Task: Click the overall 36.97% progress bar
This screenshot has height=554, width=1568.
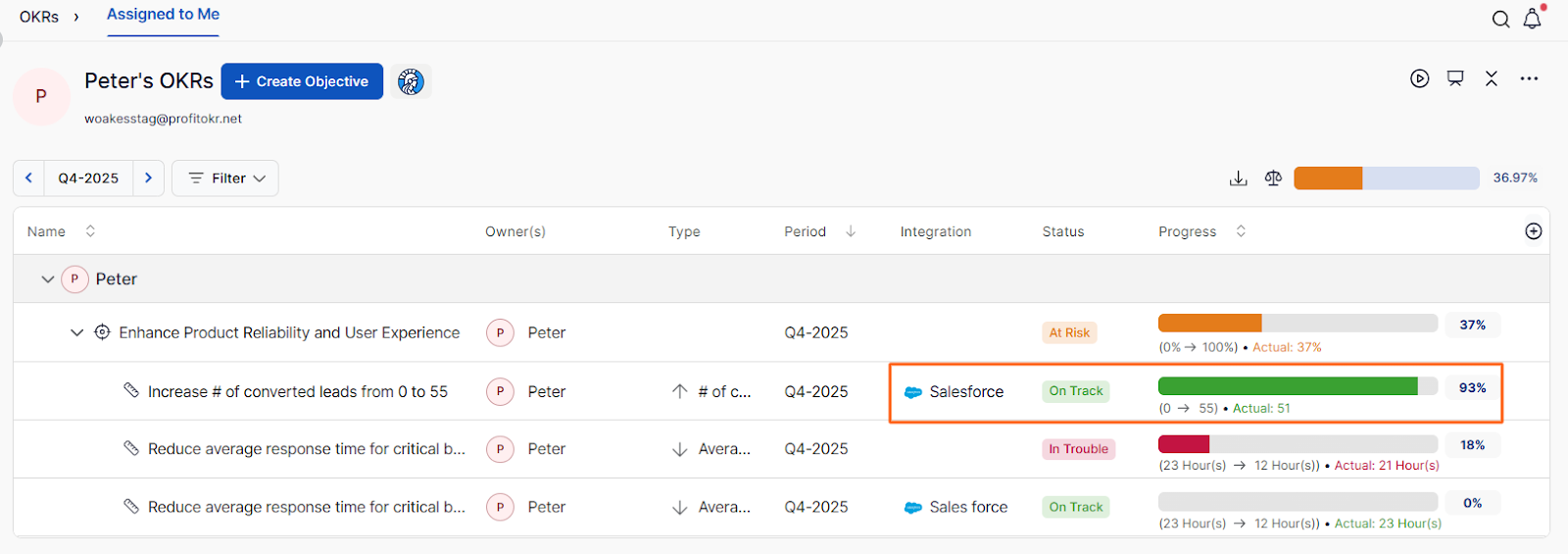Action: point(1386,177)
